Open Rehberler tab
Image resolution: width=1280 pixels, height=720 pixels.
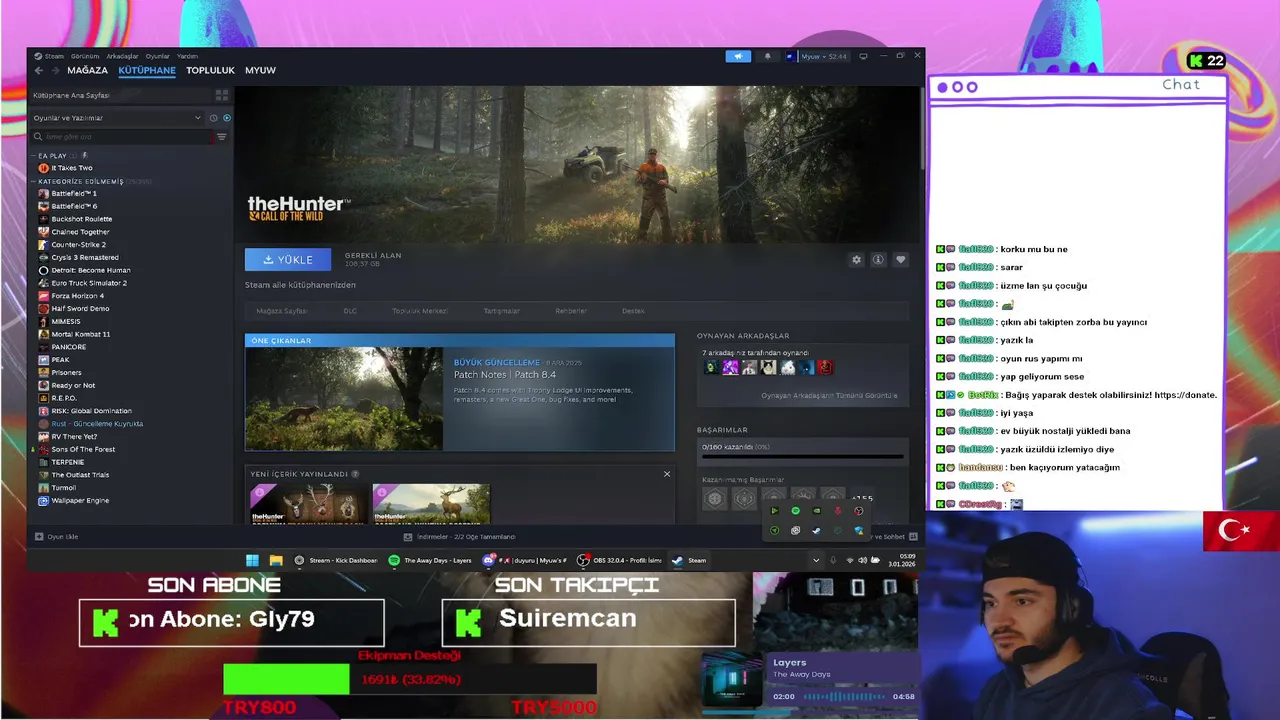pyautogui.click(x=571, y=311)
